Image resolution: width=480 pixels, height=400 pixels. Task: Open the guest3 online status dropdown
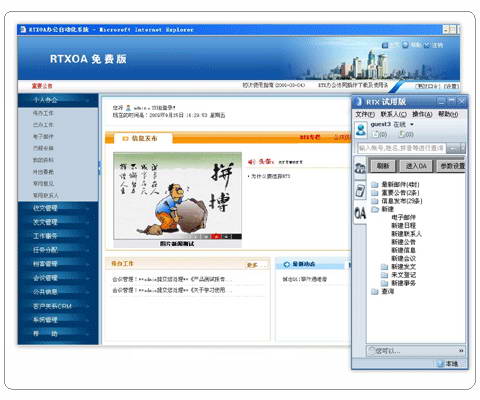(412, 124)
